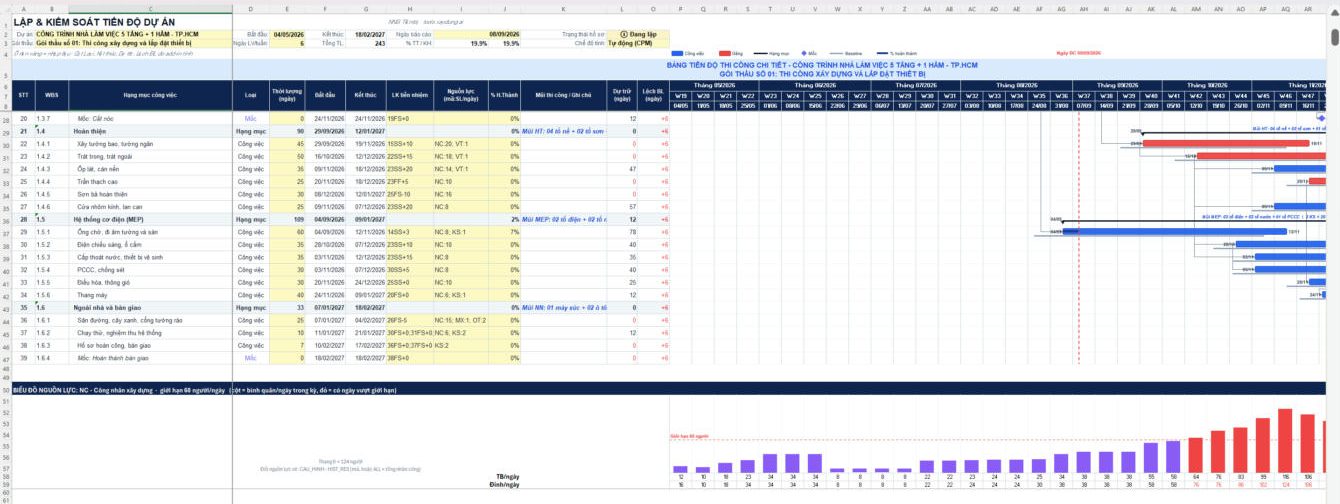This screenshot has width=1340, height=504.
Task: Click the note "Mũi MEP: 02 tổ điện" cell
Action: 564,219
